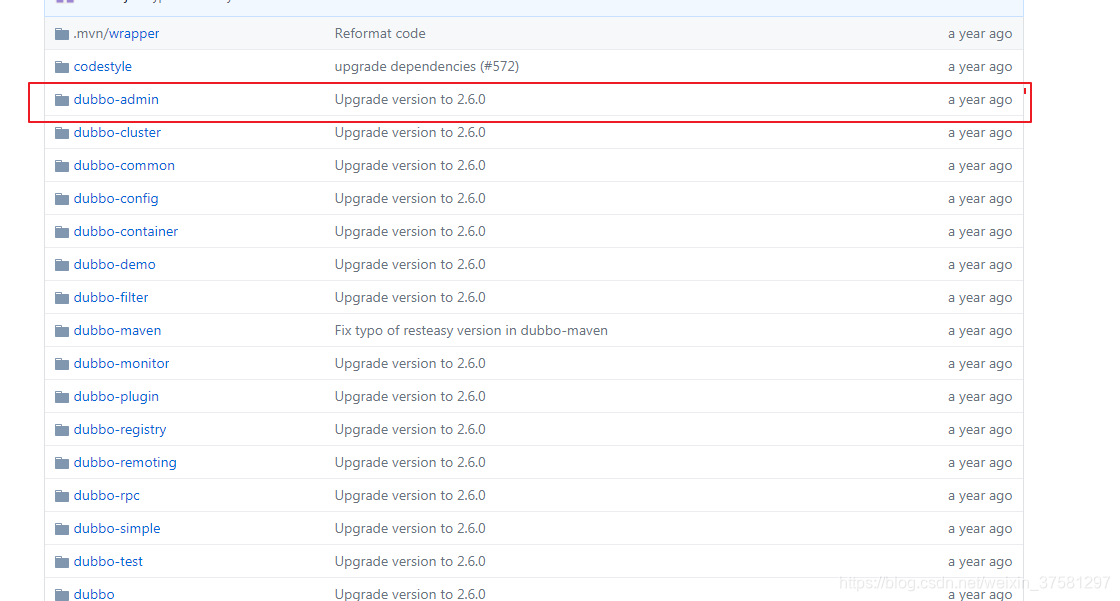Click folder icon beside dubbo-monitor
The image size is (1120, 601).
coord(62,364)
